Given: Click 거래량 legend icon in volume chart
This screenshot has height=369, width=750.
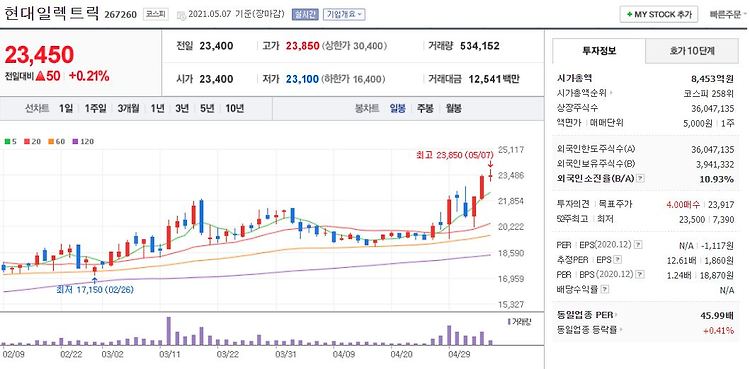Looking at the screenshot, I should point(509,321).
